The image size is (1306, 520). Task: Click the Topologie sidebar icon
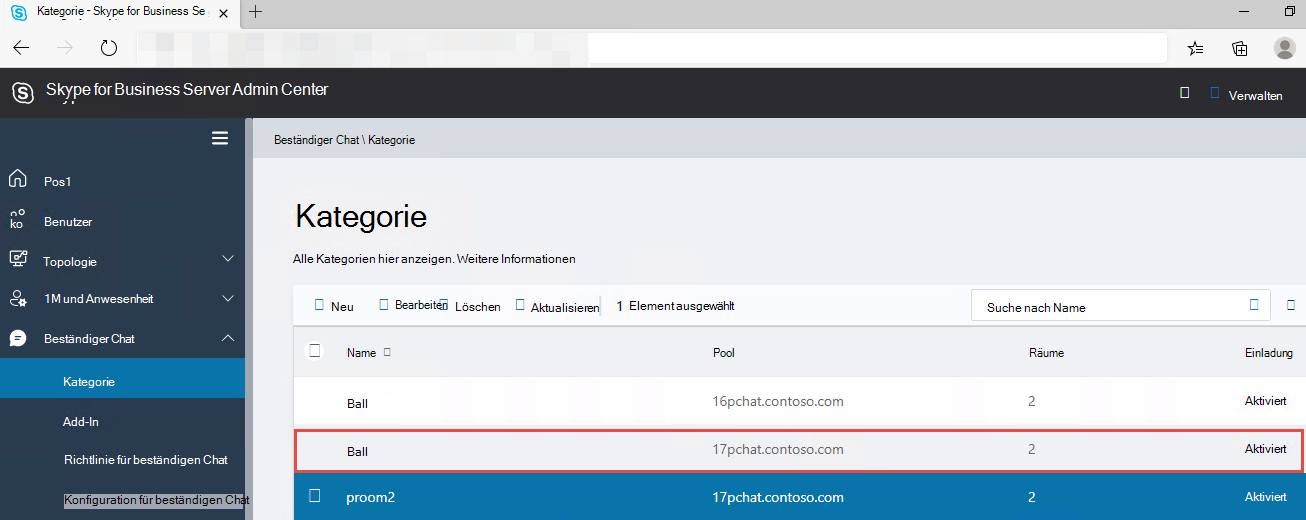[18, 259]
